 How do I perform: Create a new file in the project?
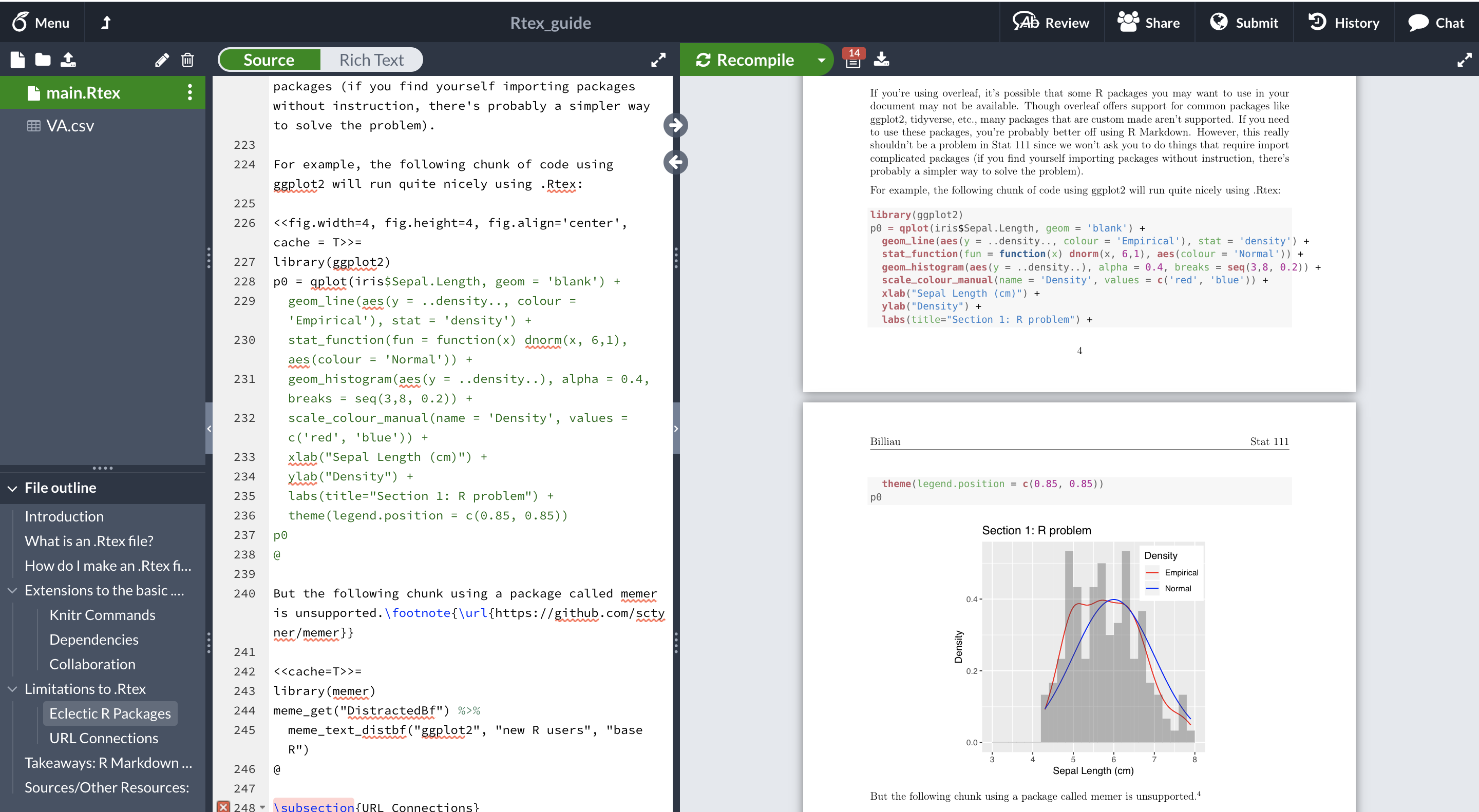(x=17, y=60)
